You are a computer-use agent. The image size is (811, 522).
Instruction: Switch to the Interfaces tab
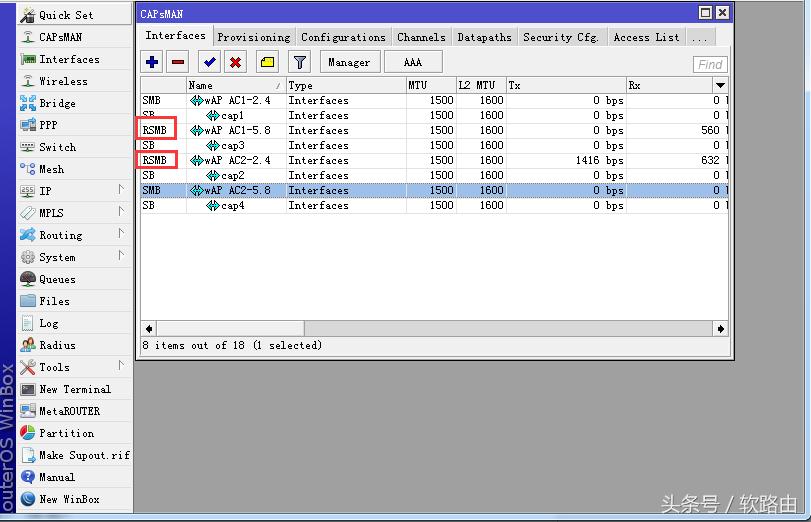click(175, 36)
